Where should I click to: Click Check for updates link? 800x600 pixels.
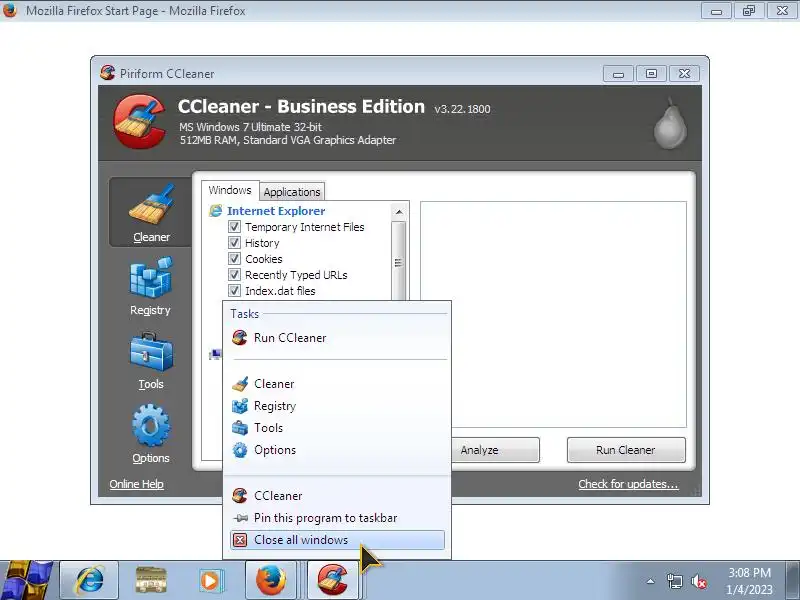click(x=628, y=484)
